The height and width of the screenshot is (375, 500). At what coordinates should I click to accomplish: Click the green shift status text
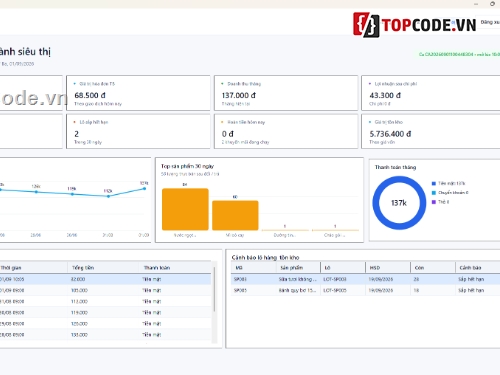coord(459,54)
